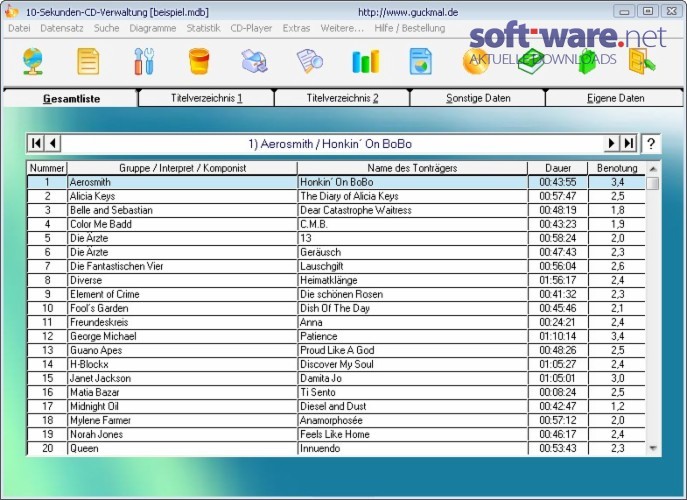Click the yellow document notes toolbar icon
The width and height of the screenshot is (687, 500).
(88, 61)
